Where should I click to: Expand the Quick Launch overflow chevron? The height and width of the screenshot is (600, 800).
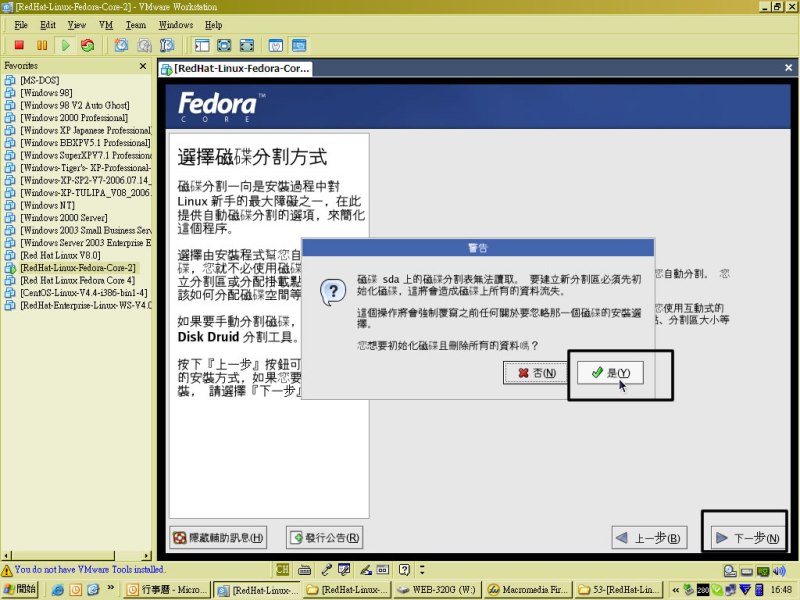111,588
